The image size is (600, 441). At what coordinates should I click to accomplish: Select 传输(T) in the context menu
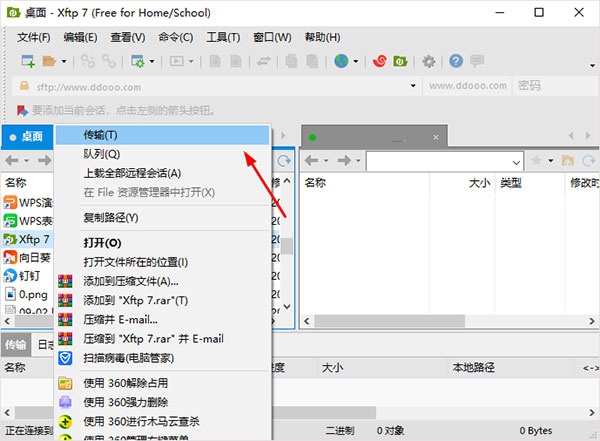coord(163,135)
